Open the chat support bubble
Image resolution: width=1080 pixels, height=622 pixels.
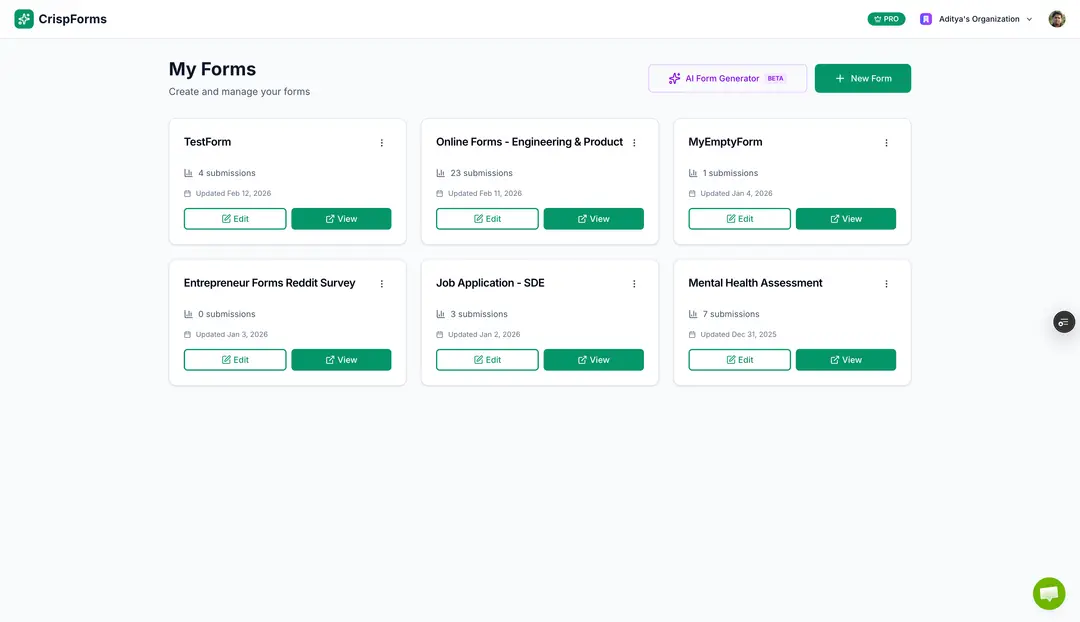1048,593
